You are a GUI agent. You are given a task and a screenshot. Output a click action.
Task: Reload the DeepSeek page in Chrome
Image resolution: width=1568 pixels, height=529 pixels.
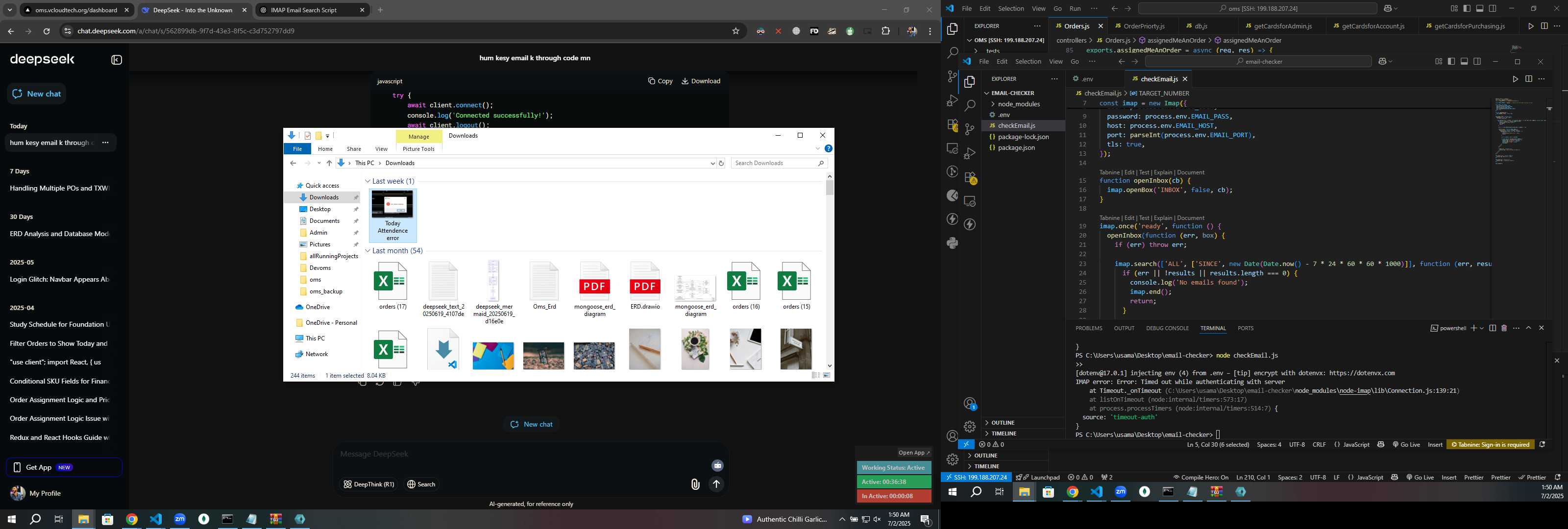pos(46,31)
